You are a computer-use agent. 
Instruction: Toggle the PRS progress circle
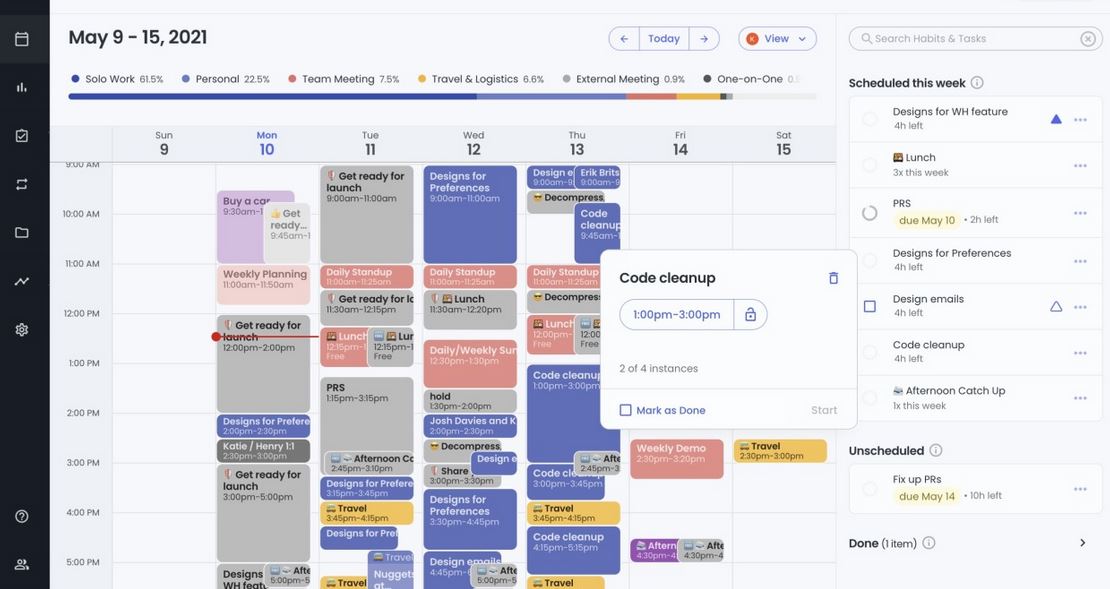(x=870, y=213)
